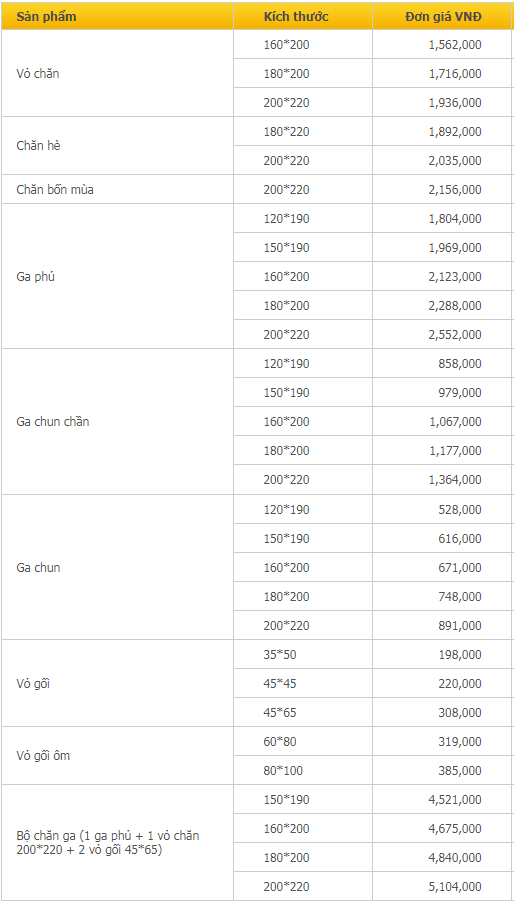Screen dimensions: 514x904
Task: Select the 35*50 pillow size cell
Action: tap(303, 654)
